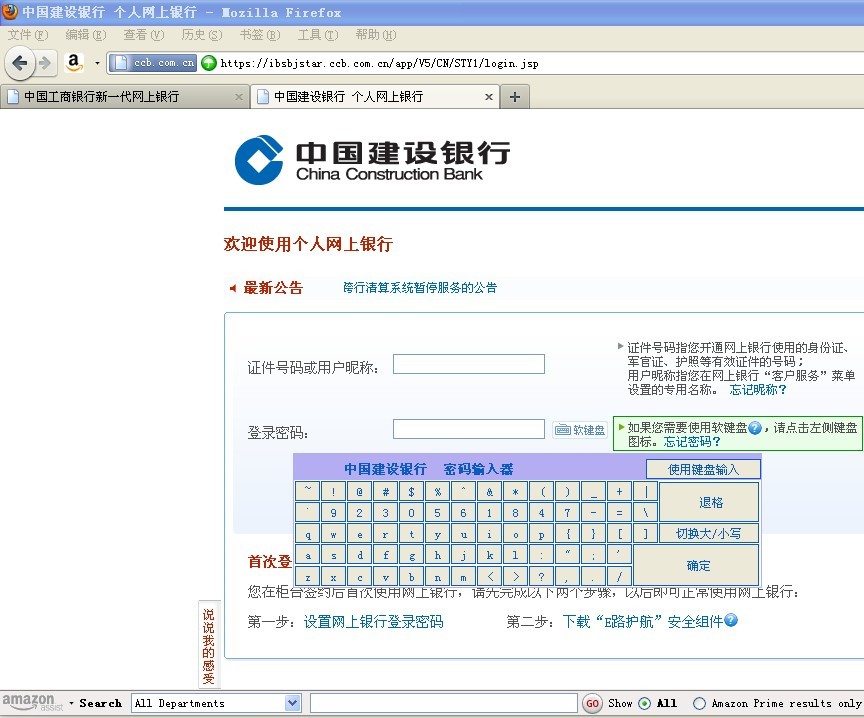Click the > key on the password keypad
The height and width of the screenshot is (718, 864).
(x=515, y=576)
